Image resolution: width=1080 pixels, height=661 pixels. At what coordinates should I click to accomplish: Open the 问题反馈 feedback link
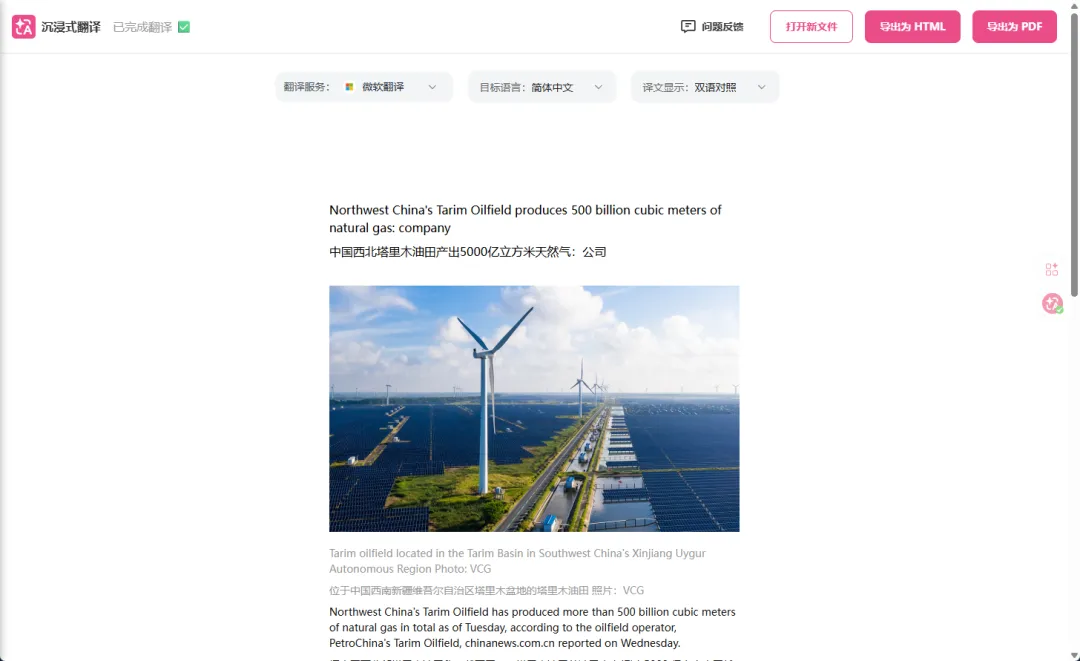click(712, 26)
